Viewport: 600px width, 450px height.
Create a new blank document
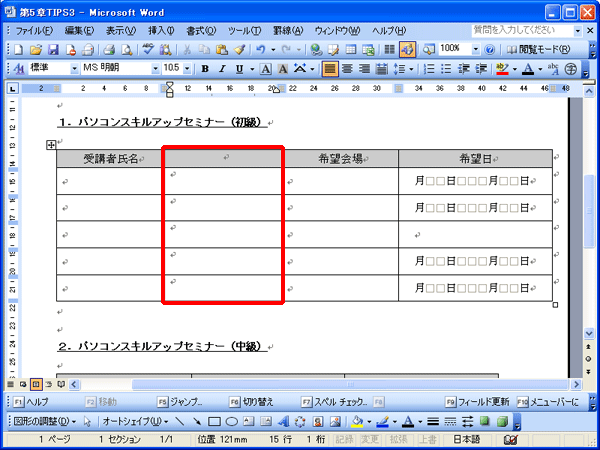pos(18,49)
